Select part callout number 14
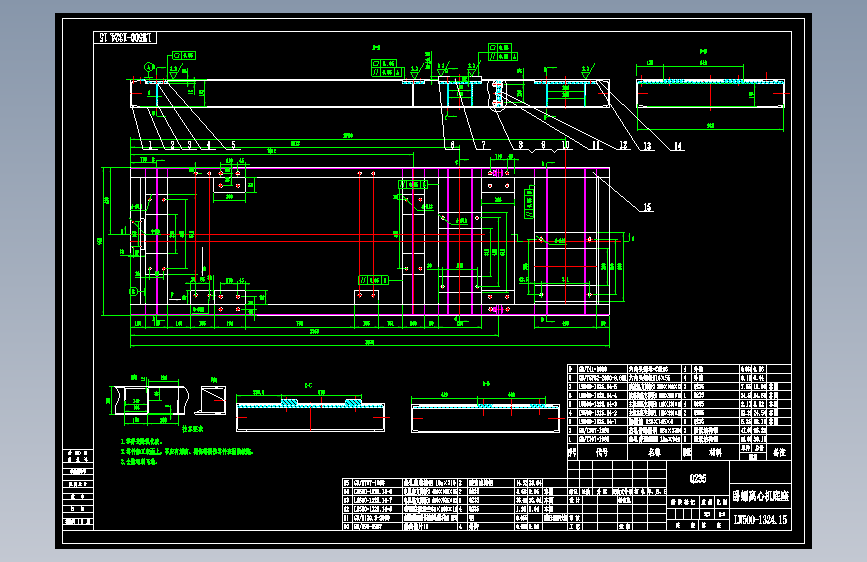 (678, 146)
